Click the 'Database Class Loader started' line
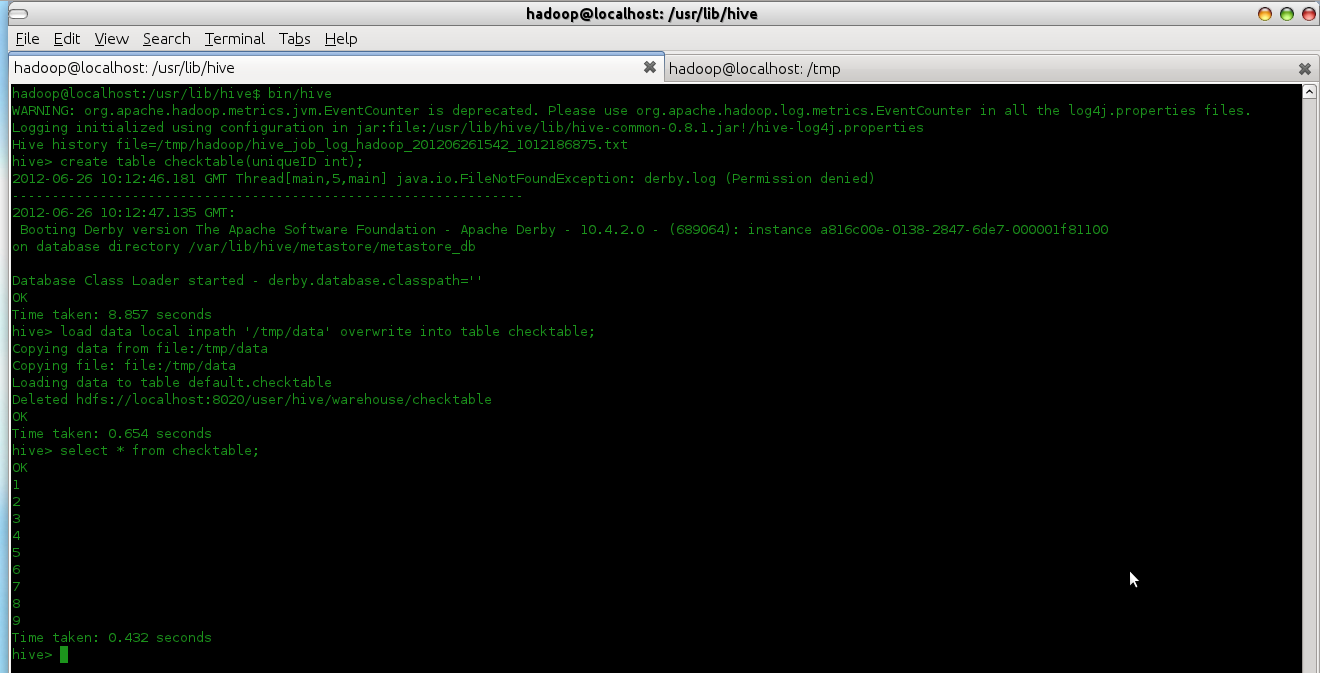 click(247, 281)
